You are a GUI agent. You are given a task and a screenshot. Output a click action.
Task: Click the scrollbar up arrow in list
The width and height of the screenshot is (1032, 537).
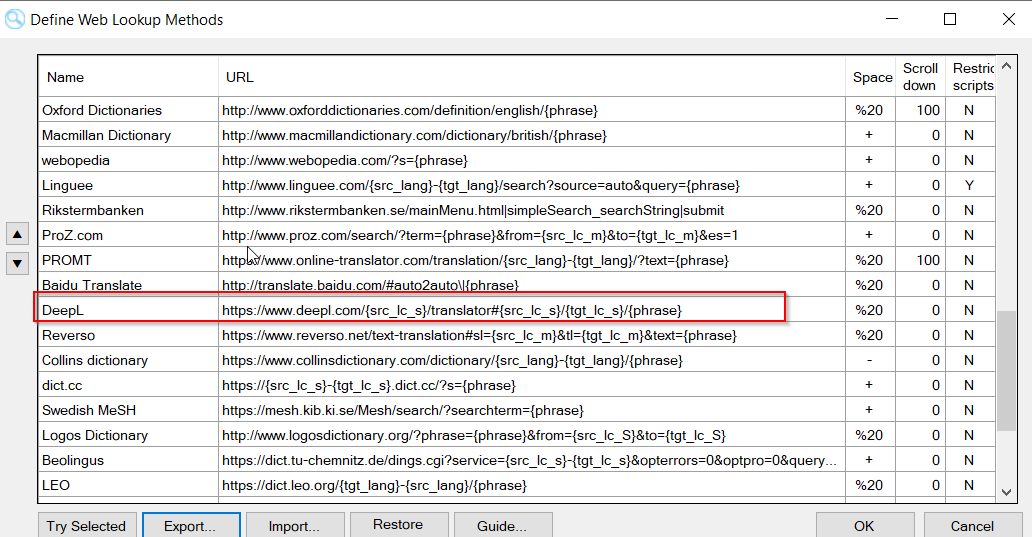[1006, 66]
